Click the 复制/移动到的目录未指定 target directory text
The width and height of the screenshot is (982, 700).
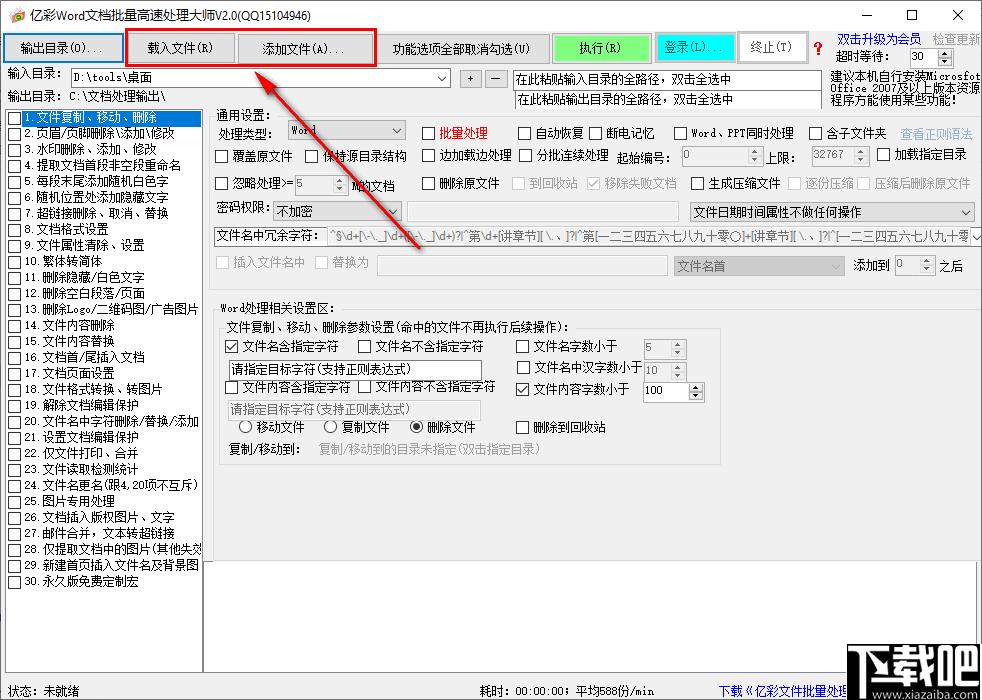pos(430,450)
